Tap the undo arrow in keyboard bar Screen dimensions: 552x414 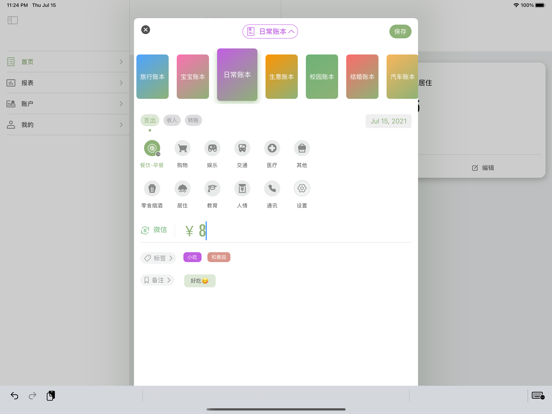[14, 396]
